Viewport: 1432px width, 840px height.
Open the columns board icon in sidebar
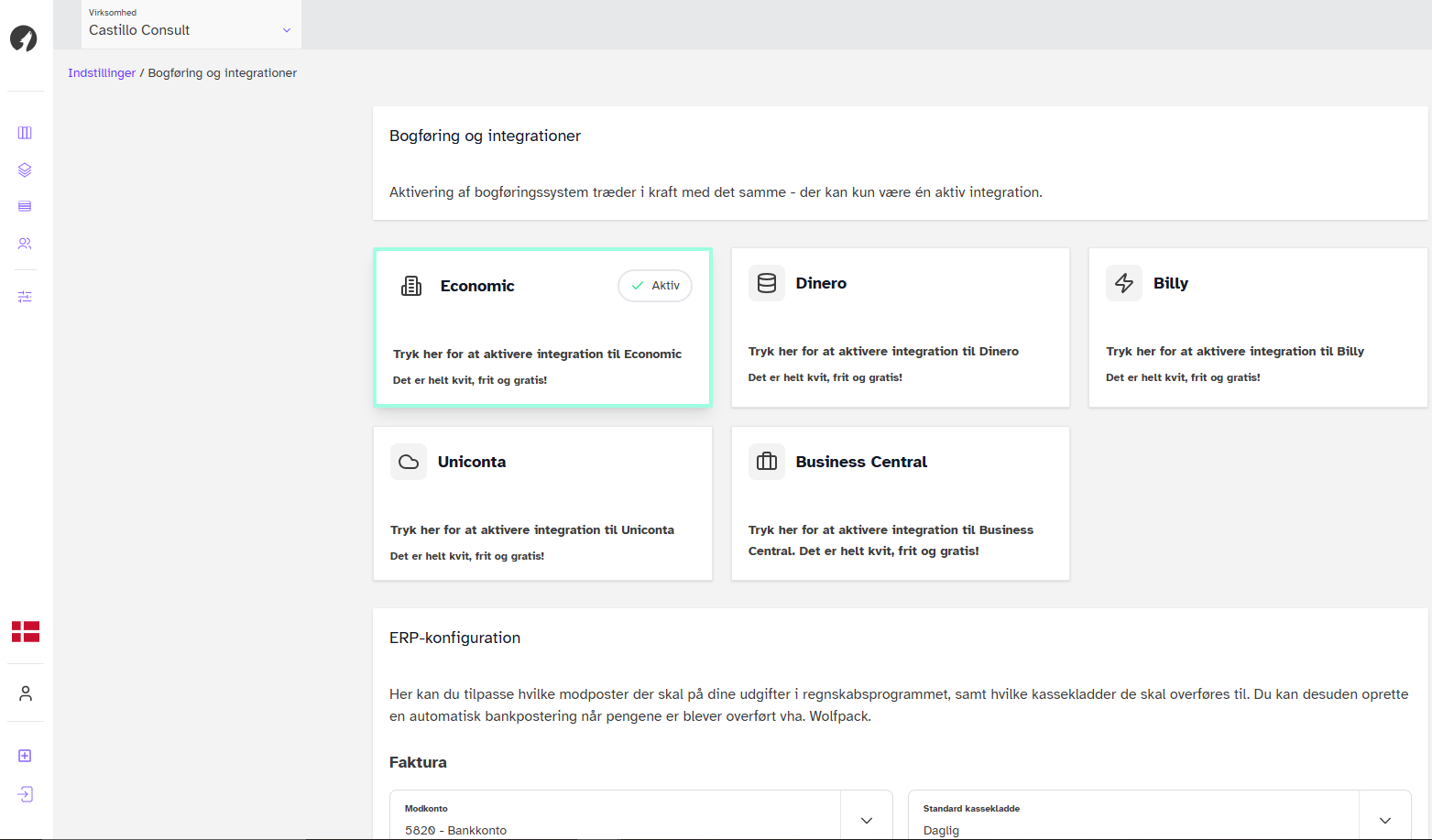point(25,133)
